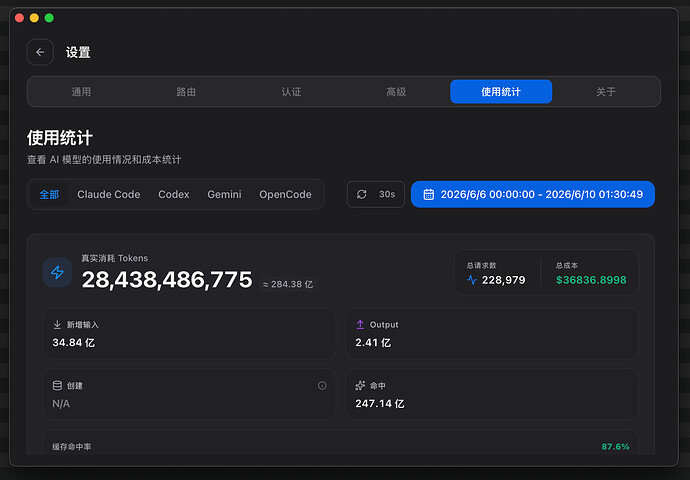
Task: Click the info icon in the 创建 card
Action: point(322,385)
